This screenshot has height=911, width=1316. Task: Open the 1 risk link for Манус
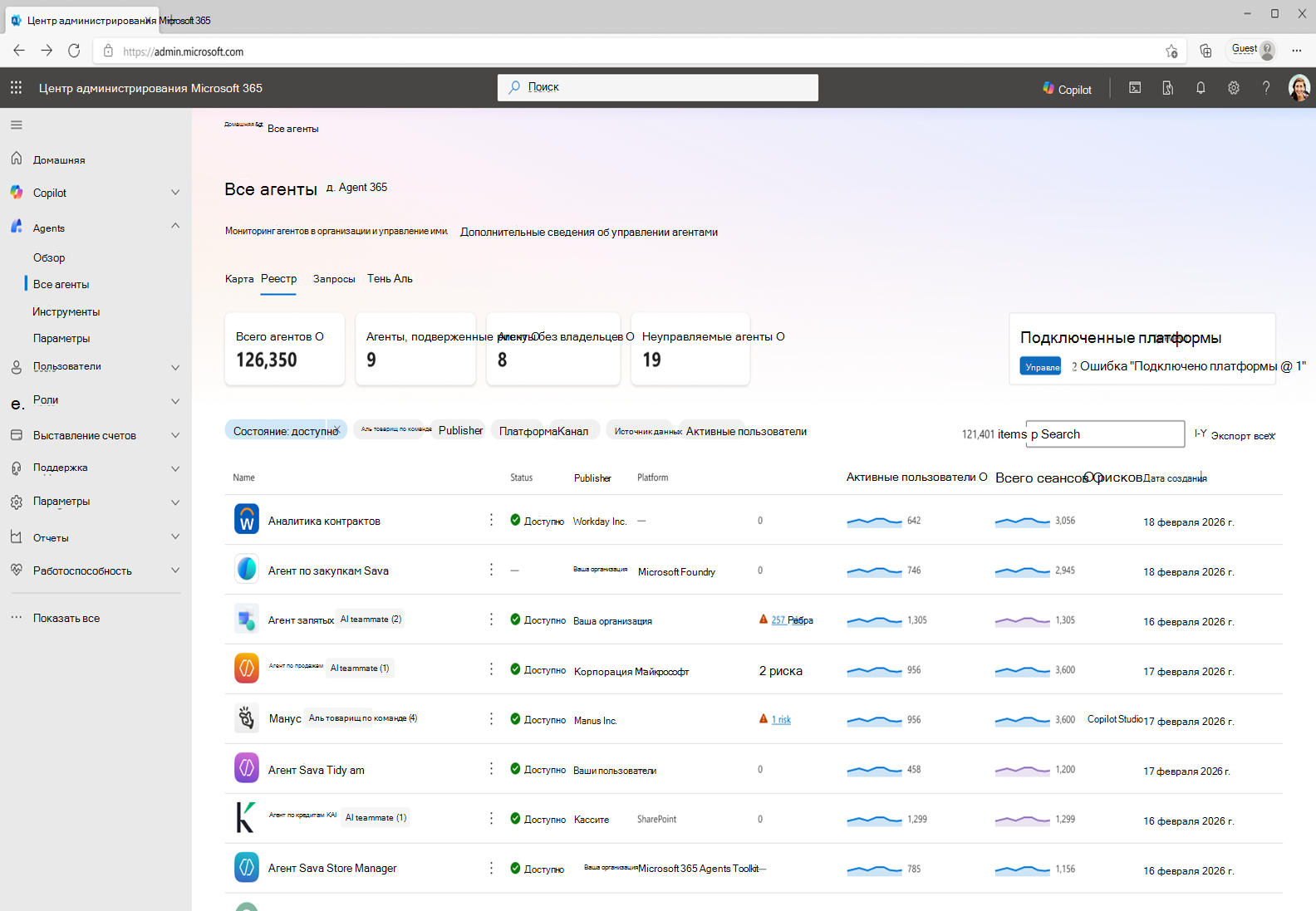[781, 720]
